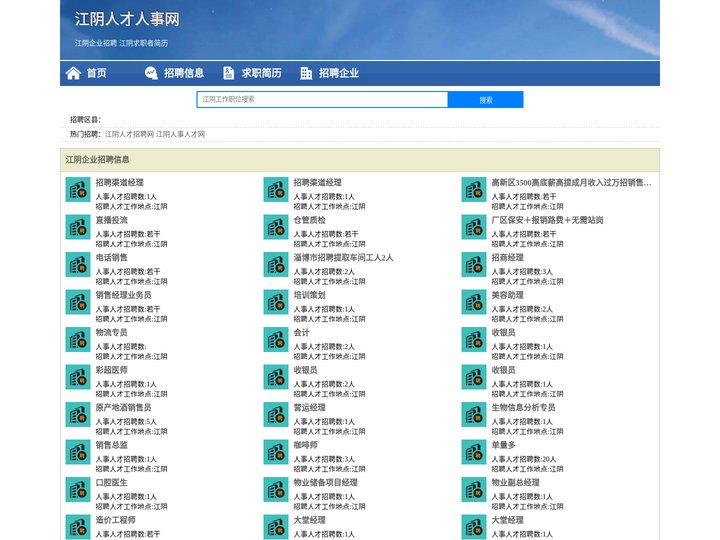Click the job icon next to 咖啡师
Image resolution: width=720 pixels, height=540 pixels.
(x=276, y=452)
